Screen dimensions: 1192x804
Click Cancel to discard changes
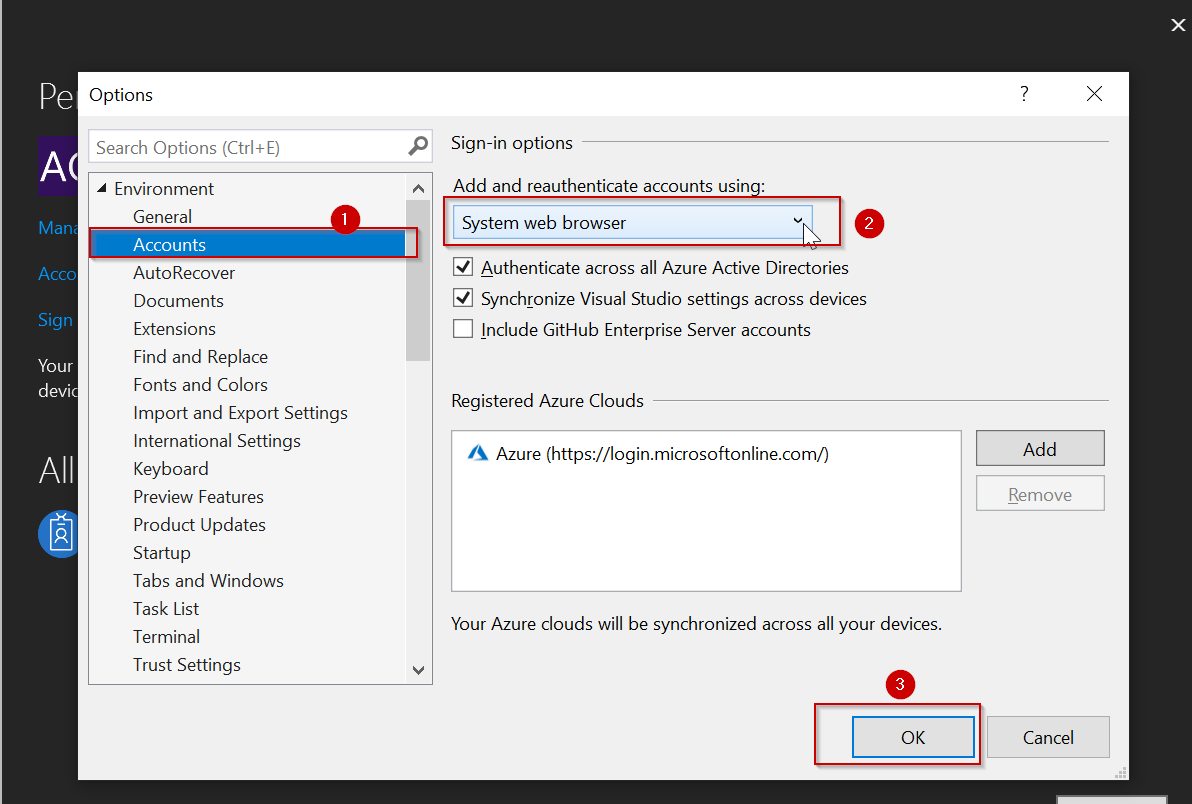click(x=1048, y=737)
